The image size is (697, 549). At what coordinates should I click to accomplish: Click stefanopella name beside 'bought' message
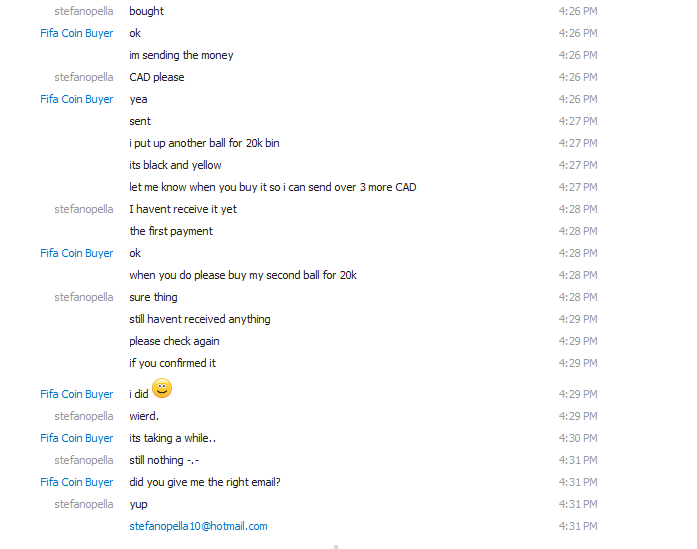coord(84,11)
